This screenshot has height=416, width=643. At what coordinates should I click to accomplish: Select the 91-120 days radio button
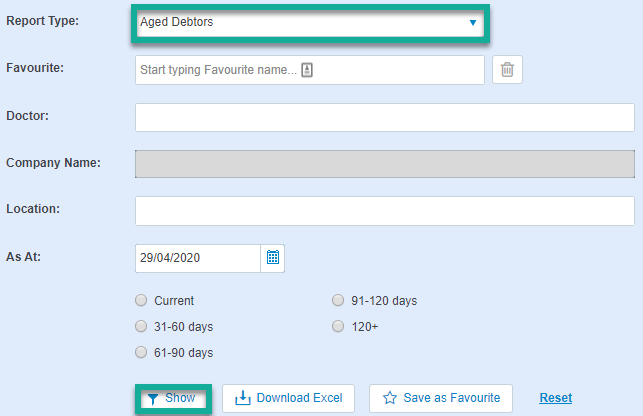point(338,300)
